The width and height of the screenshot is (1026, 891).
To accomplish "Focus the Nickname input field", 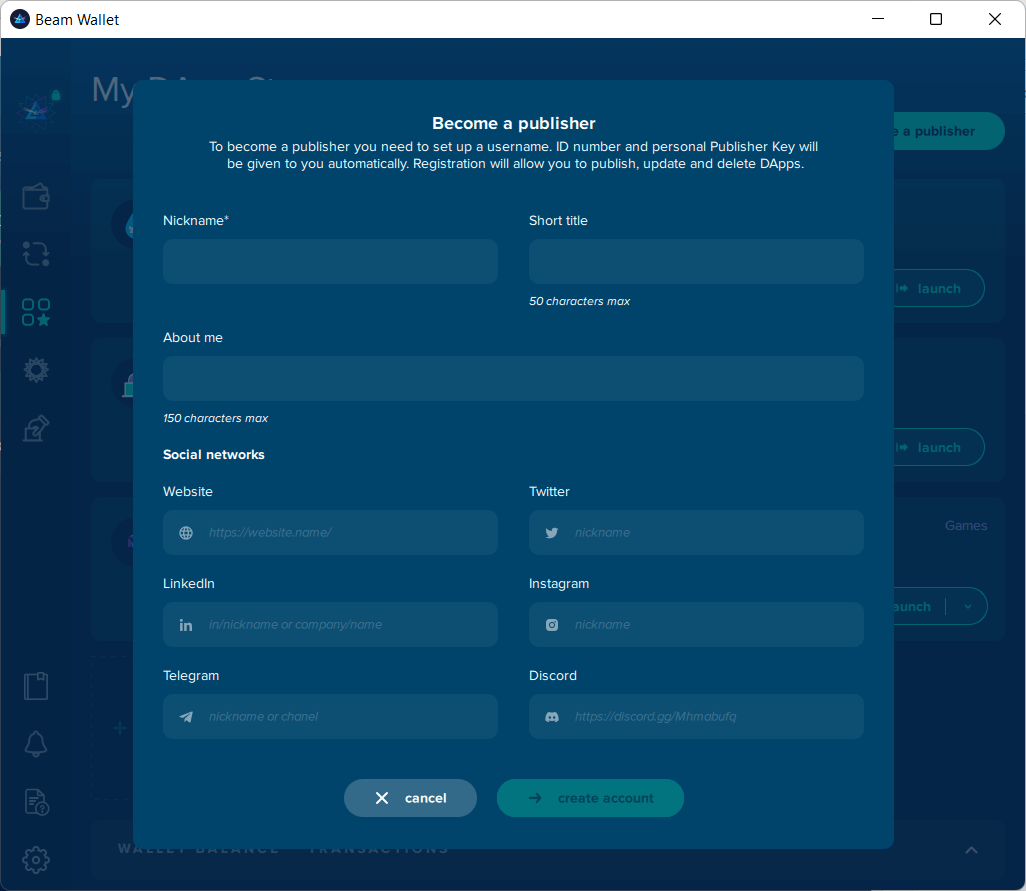I will pyautogui.click(x=330, y=262).
